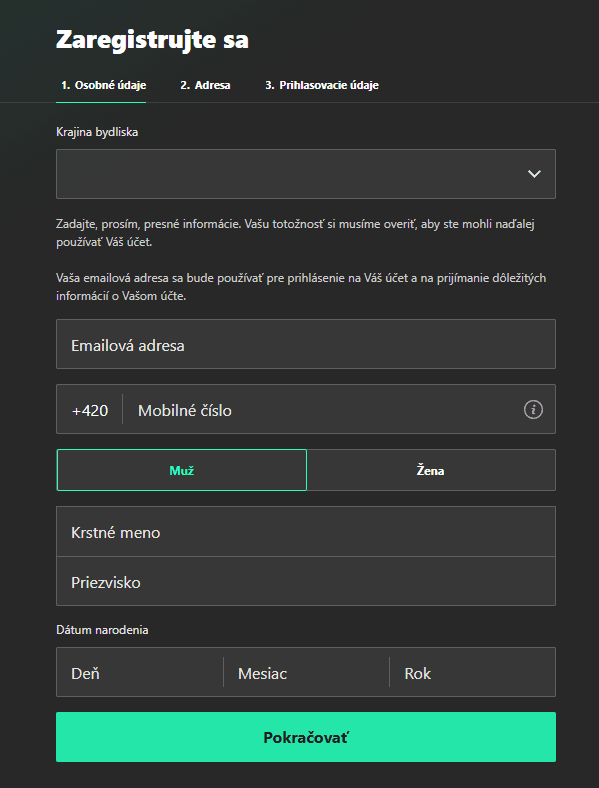Click the Deň birth date field

click(x=140, y=672)
